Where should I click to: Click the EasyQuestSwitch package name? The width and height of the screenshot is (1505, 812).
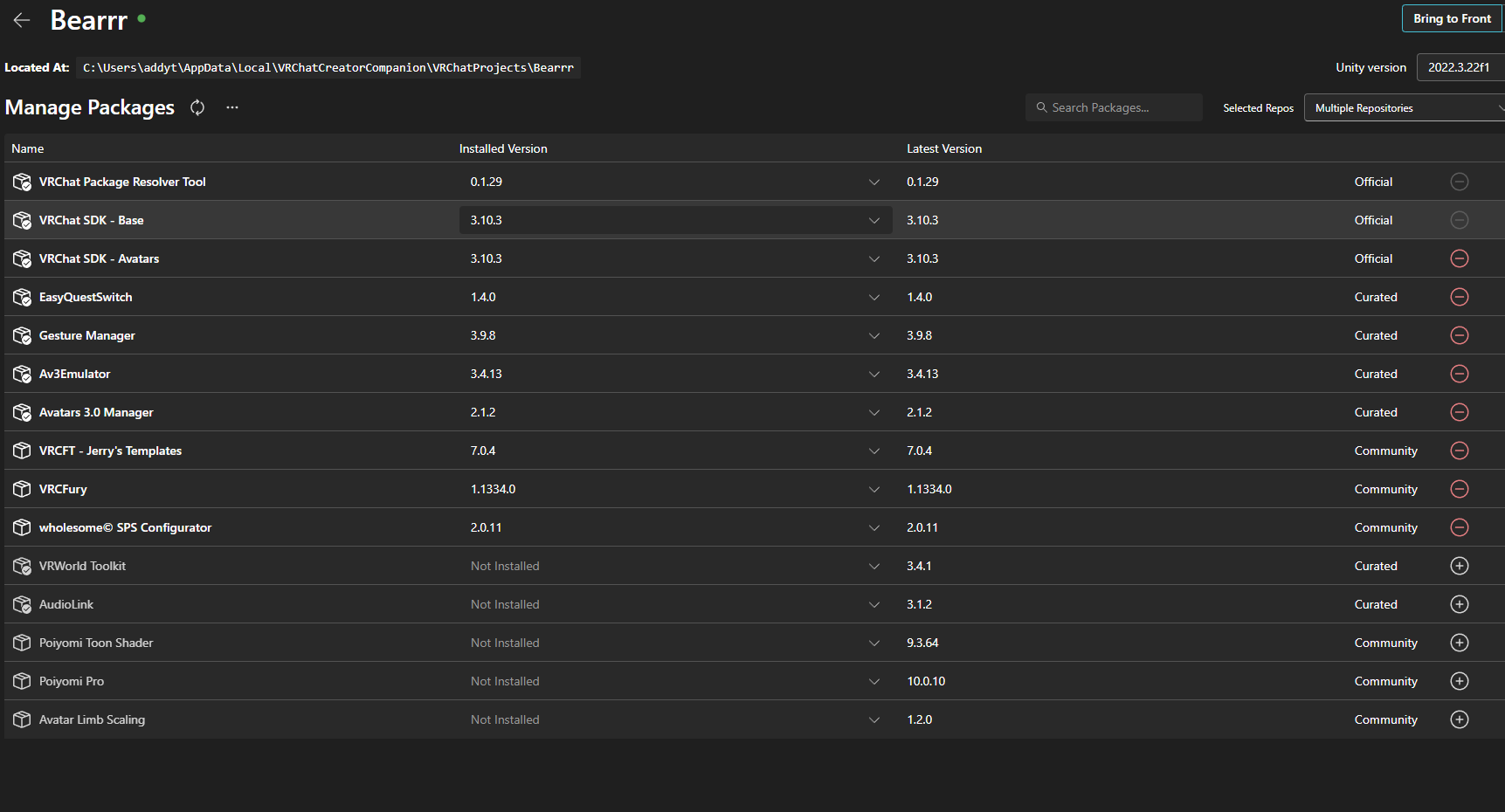point(86,297)
